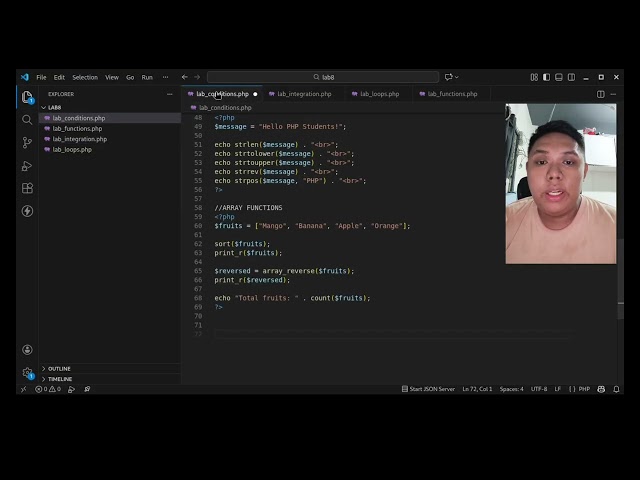
Task: Toggle the secondary side bar
Action: pos(571,77)
